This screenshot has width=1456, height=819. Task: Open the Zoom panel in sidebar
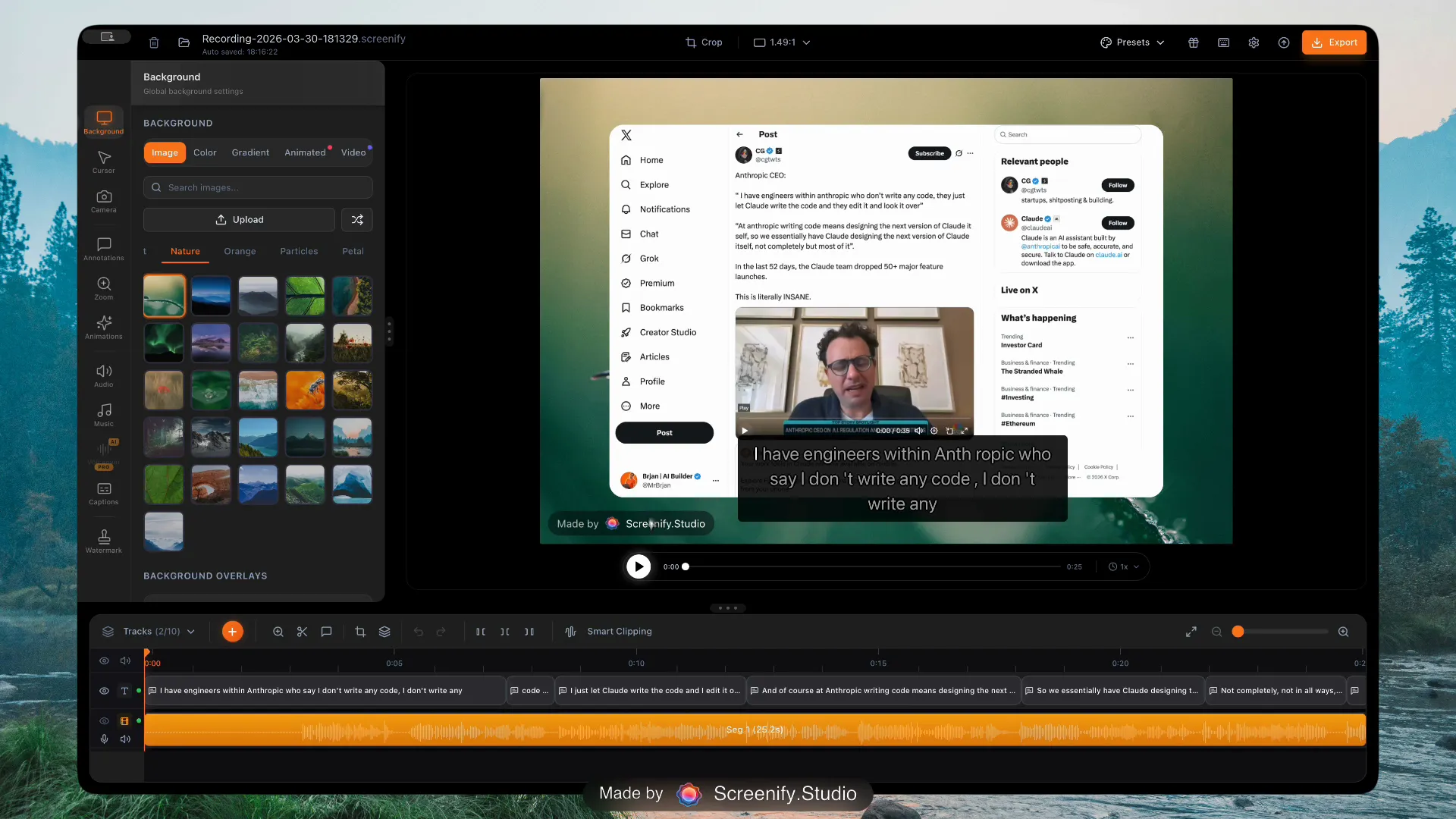point(104,288)
